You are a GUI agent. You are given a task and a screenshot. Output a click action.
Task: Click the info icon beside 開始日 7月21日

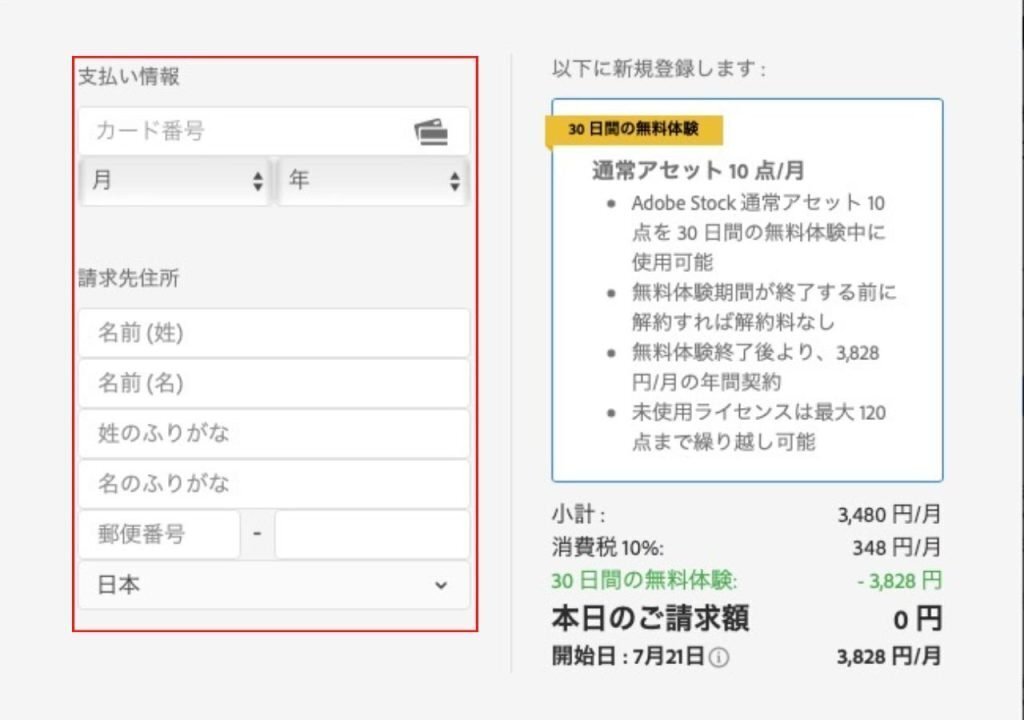pyautogui.click(x=718, y=658)
